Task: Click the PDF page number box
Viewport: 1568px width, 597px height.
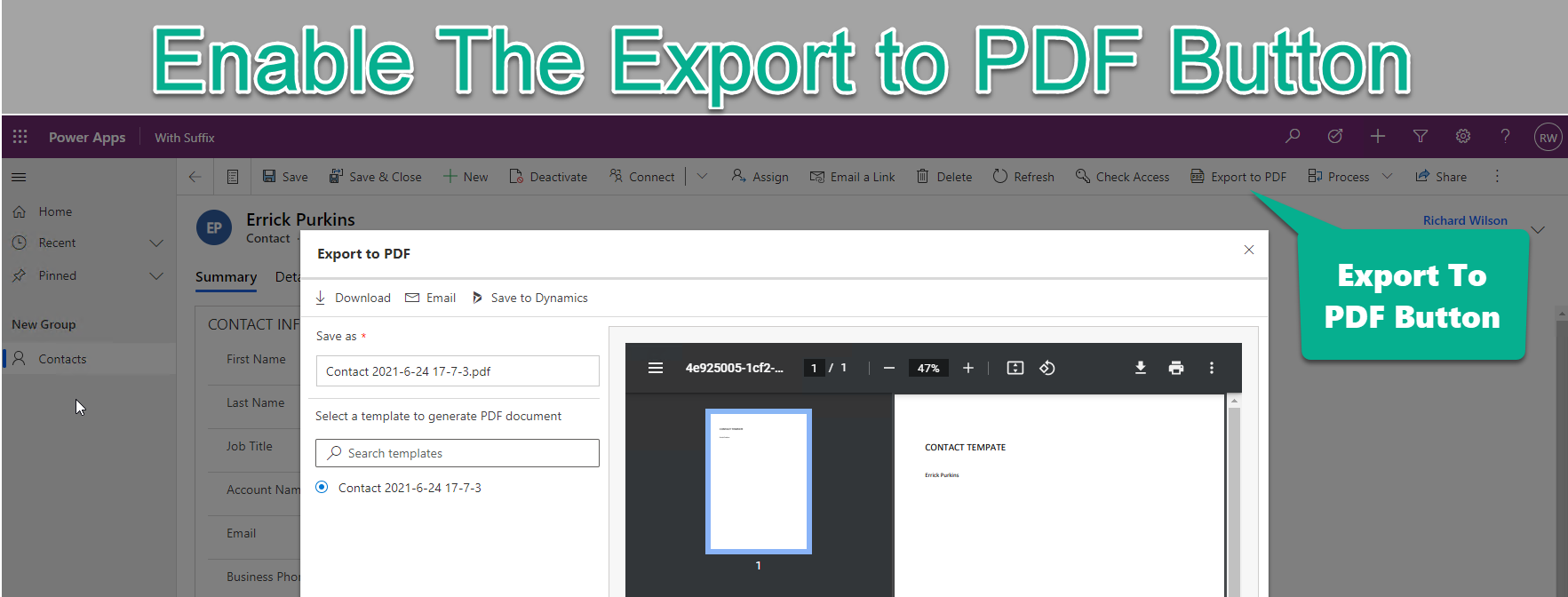Action: pos(814,368)
